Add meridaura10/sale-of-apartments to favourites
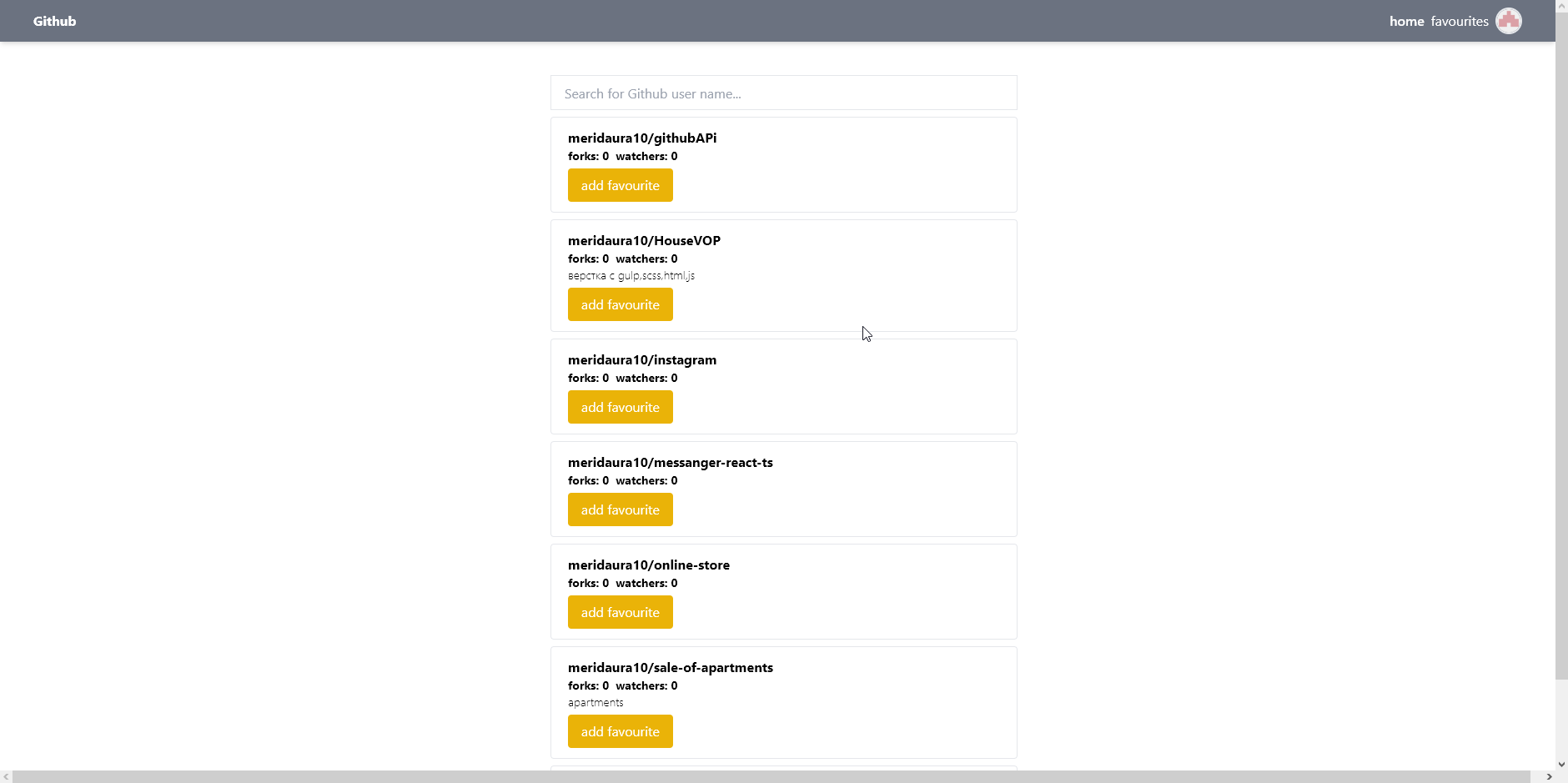This screenshot has height=783, width=1568. pyautogui.click(x=621, y=731)
